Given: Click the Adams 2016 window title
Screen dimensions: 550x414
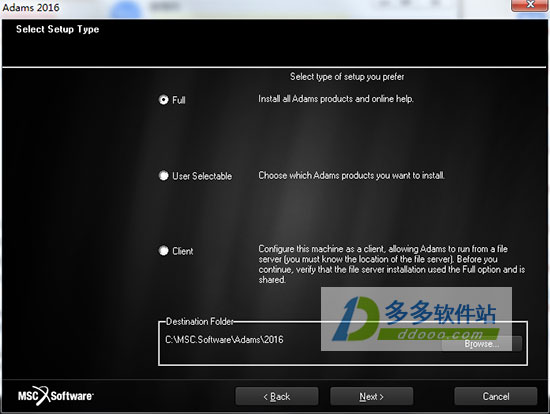Looking at the screenshot, I should click(x=31, y=7).
